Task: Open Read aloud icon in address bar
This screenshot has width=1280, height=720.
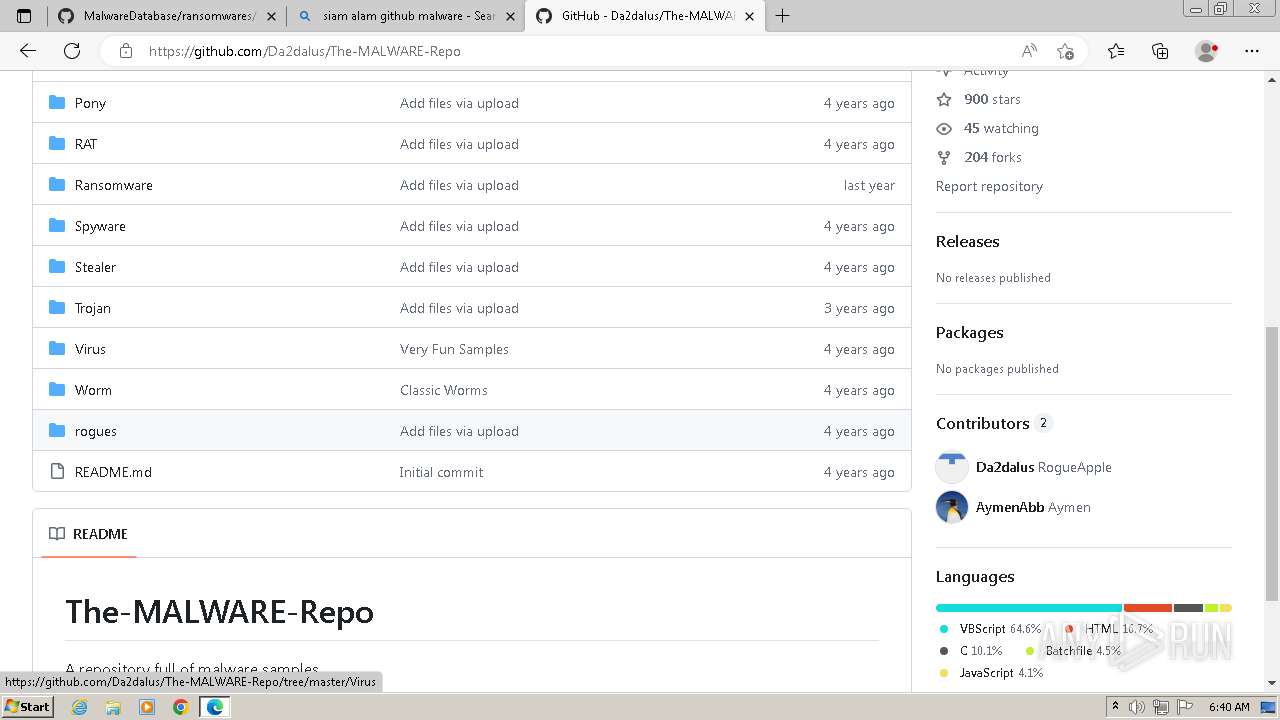Action: [x=1029, y=51]
